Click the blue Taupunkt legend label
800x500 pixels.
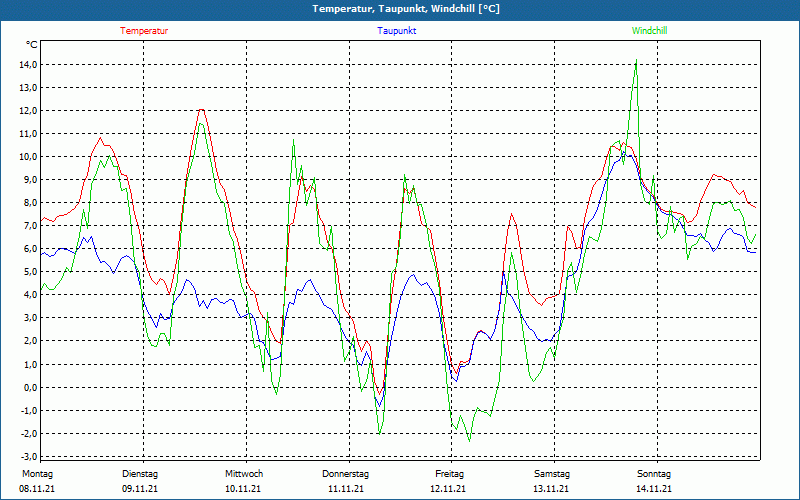pos(396,31)
